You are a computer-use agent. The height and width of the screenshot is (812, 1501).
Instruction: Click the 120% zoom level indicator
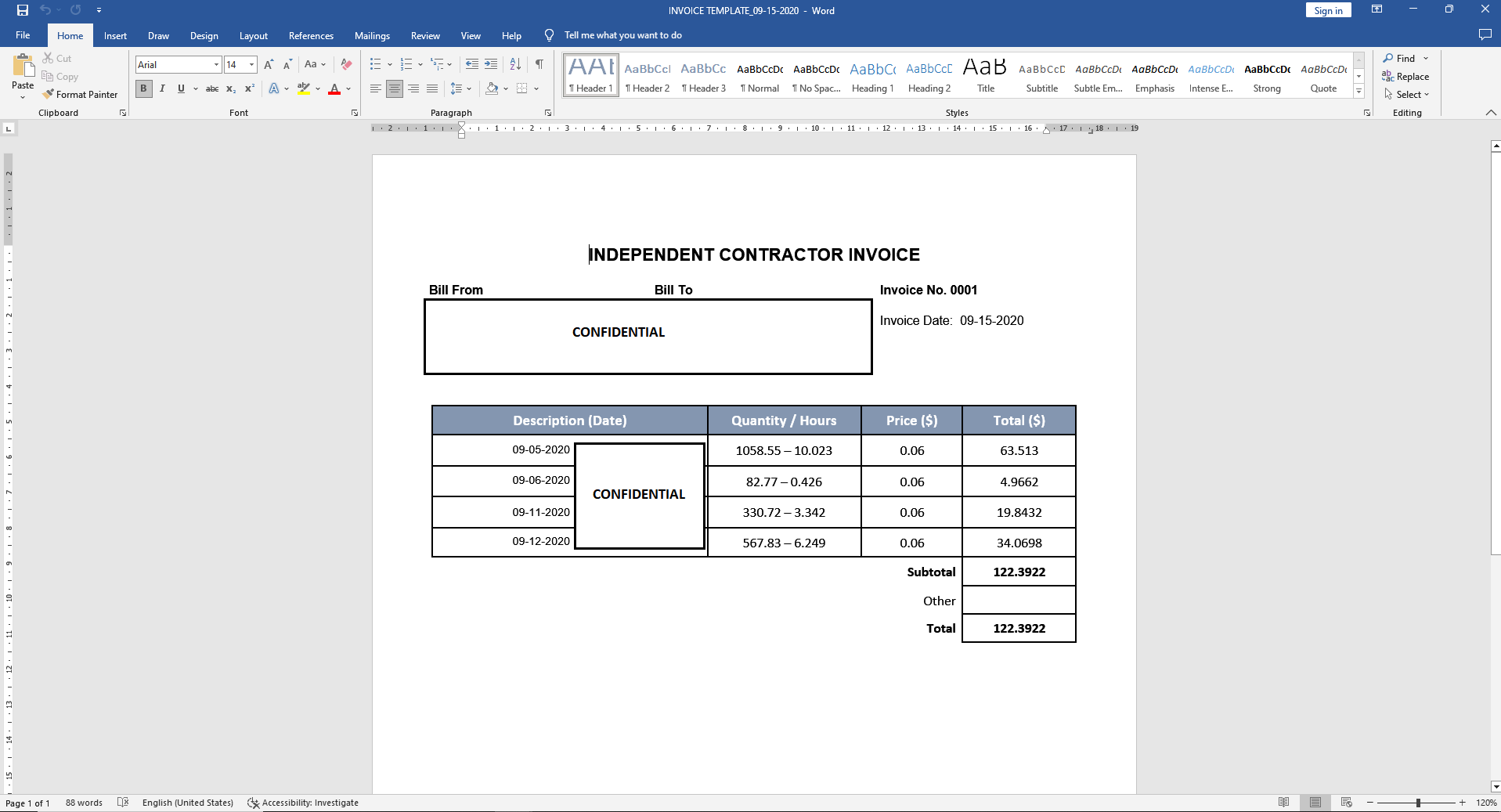click(x=1486, y=803)
